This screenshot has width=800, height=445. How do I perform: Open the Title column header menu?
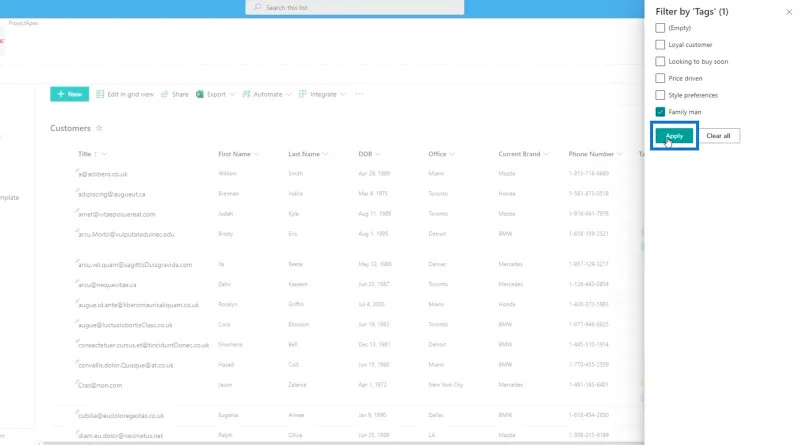(x=92, y=154)
